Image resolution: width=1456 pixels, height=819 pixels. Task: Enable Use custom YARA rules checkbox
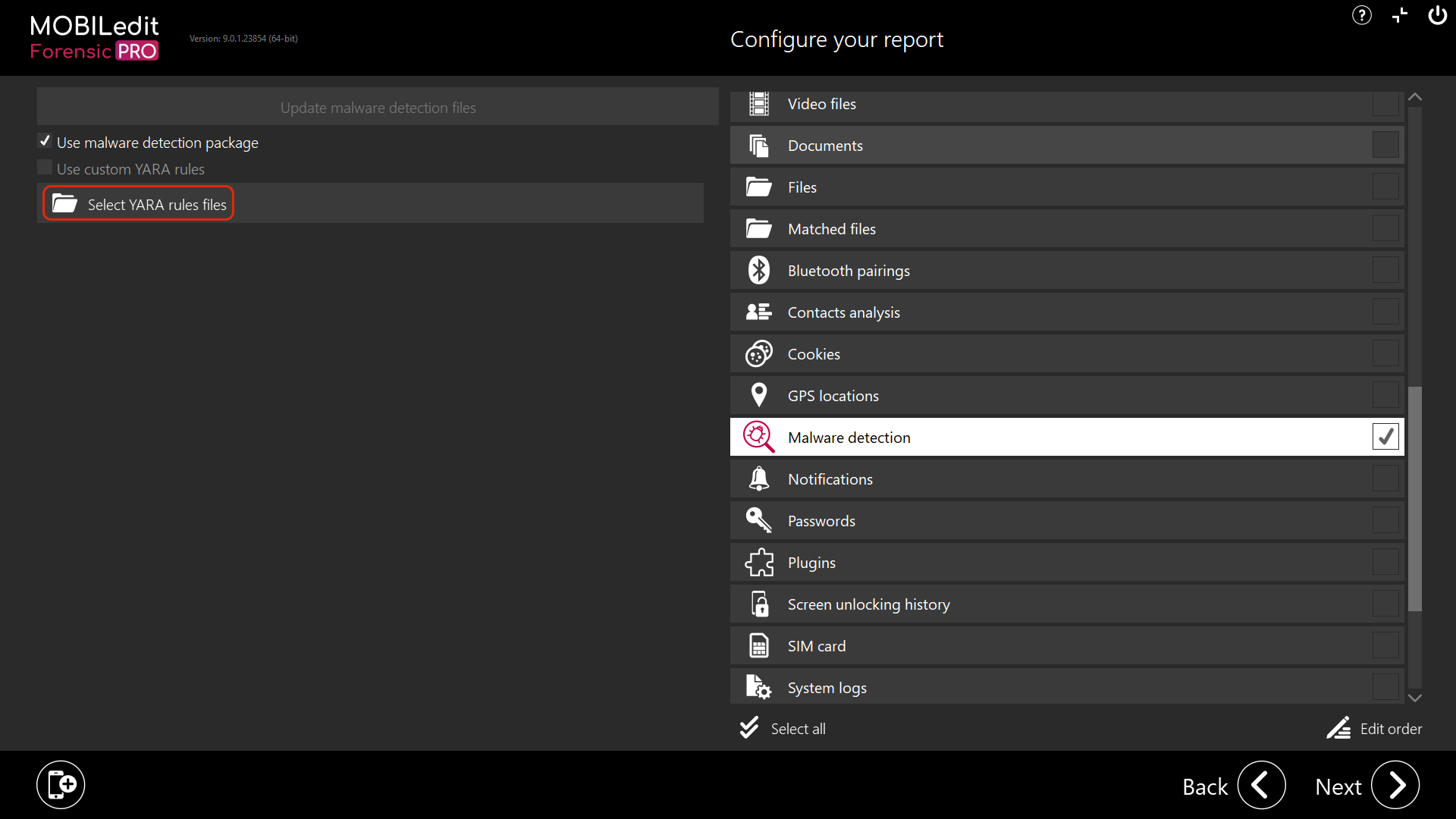pos(45,168)
